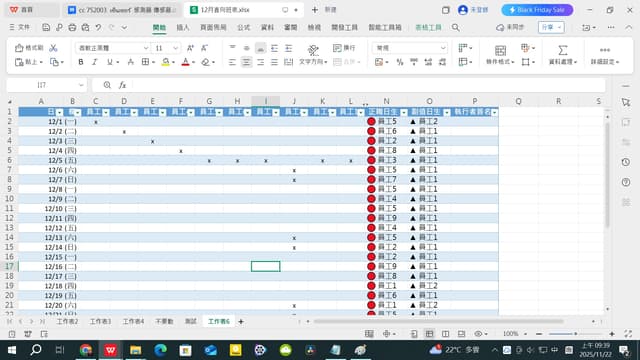Expand the name box dropdown arrow

81,85
